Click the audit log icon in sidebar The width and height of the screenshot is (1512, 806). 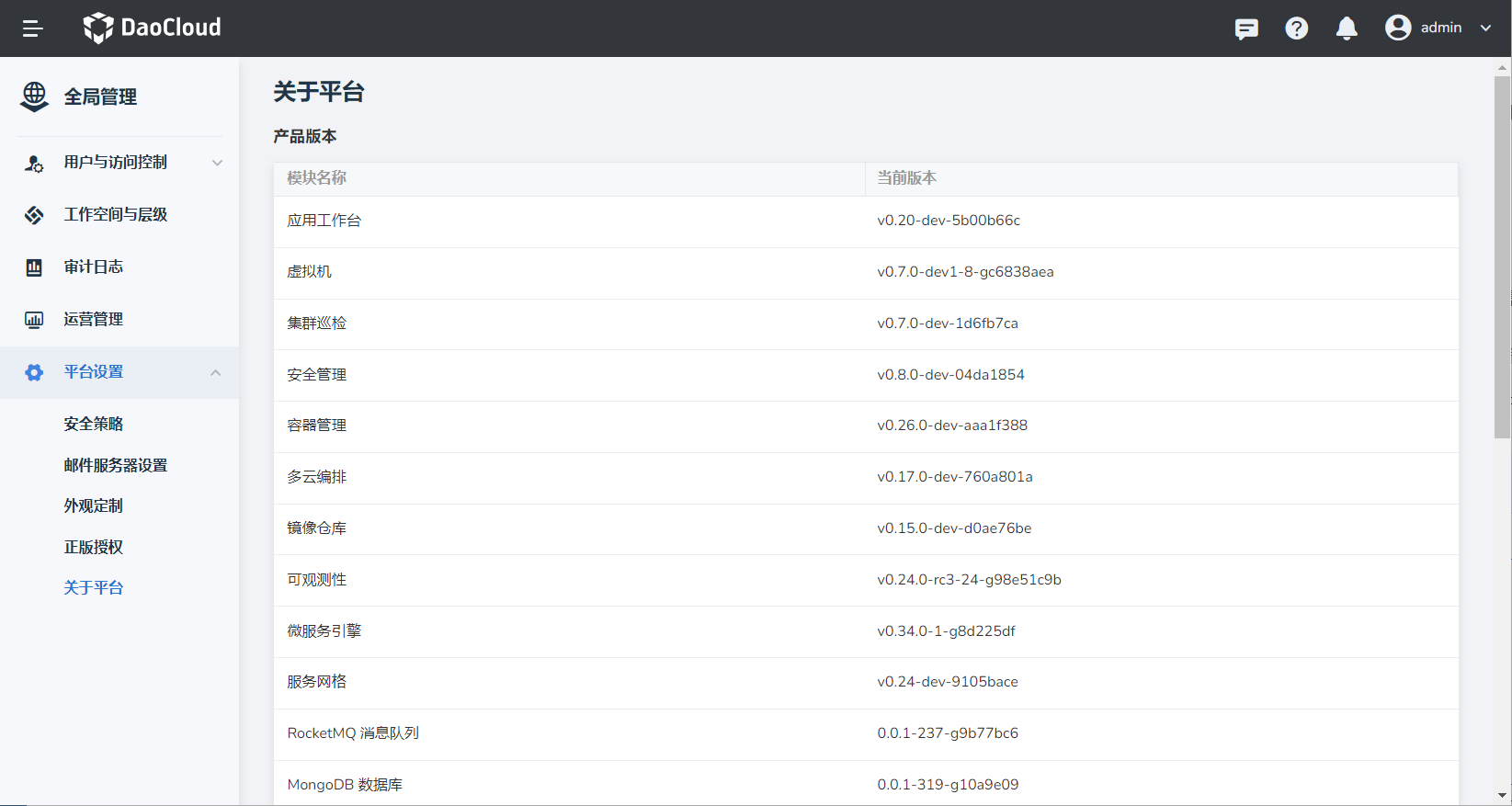click(34, 267)
